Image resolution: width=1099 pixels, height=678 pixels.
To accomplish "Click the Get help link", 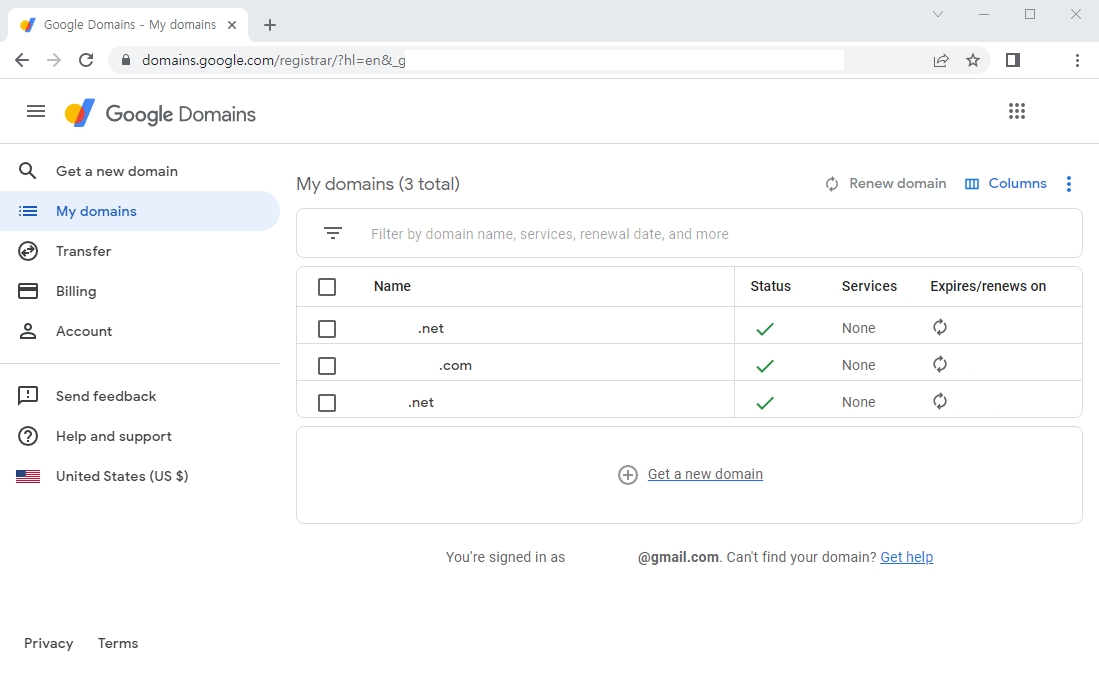I will point(906,557).
